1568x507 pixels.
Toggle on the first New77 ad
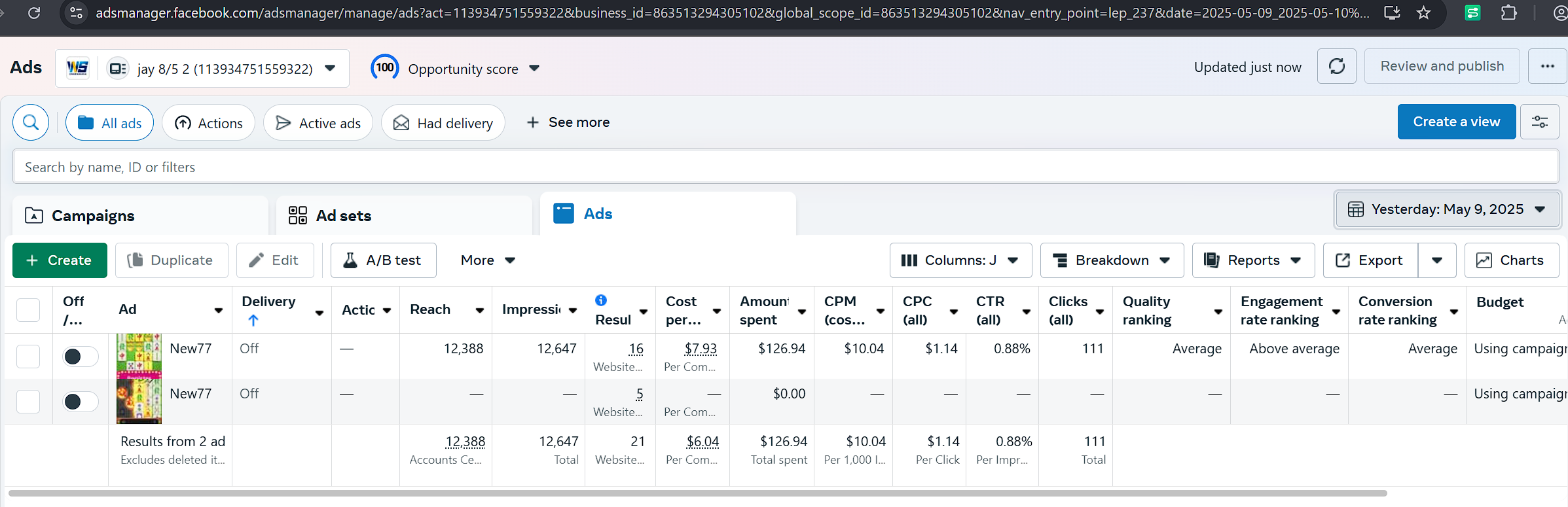pos(80,357)
